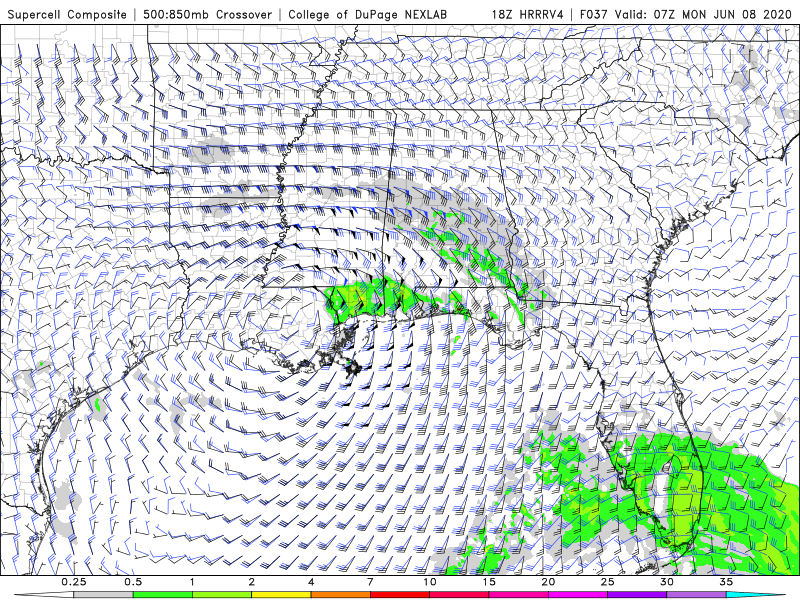
Task: Click the 'Supercell Composite' title text
Action: point(67,14)
